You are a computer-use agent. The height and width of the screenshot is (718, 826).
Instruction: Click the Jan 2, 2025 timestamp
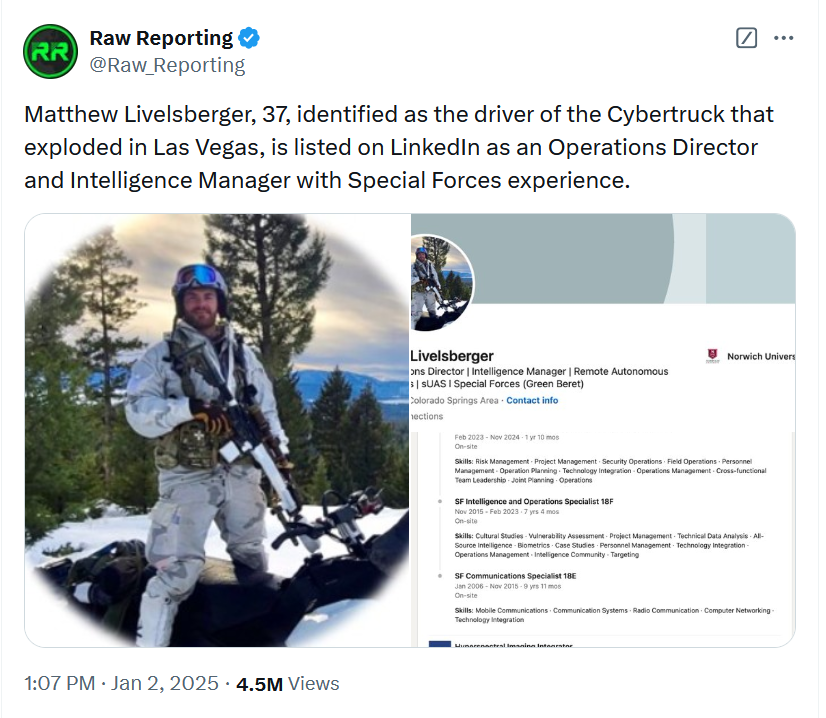coord(165,683)
